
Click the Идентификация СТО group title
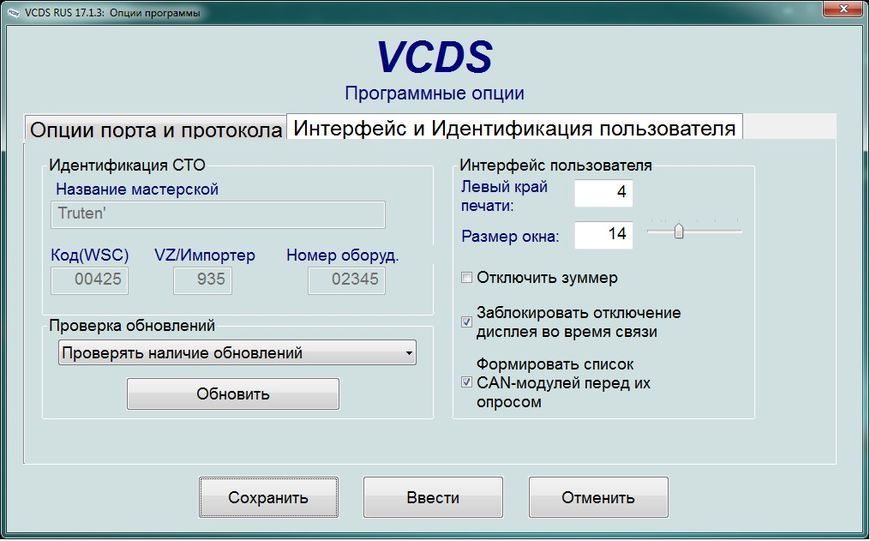[127, 165]
